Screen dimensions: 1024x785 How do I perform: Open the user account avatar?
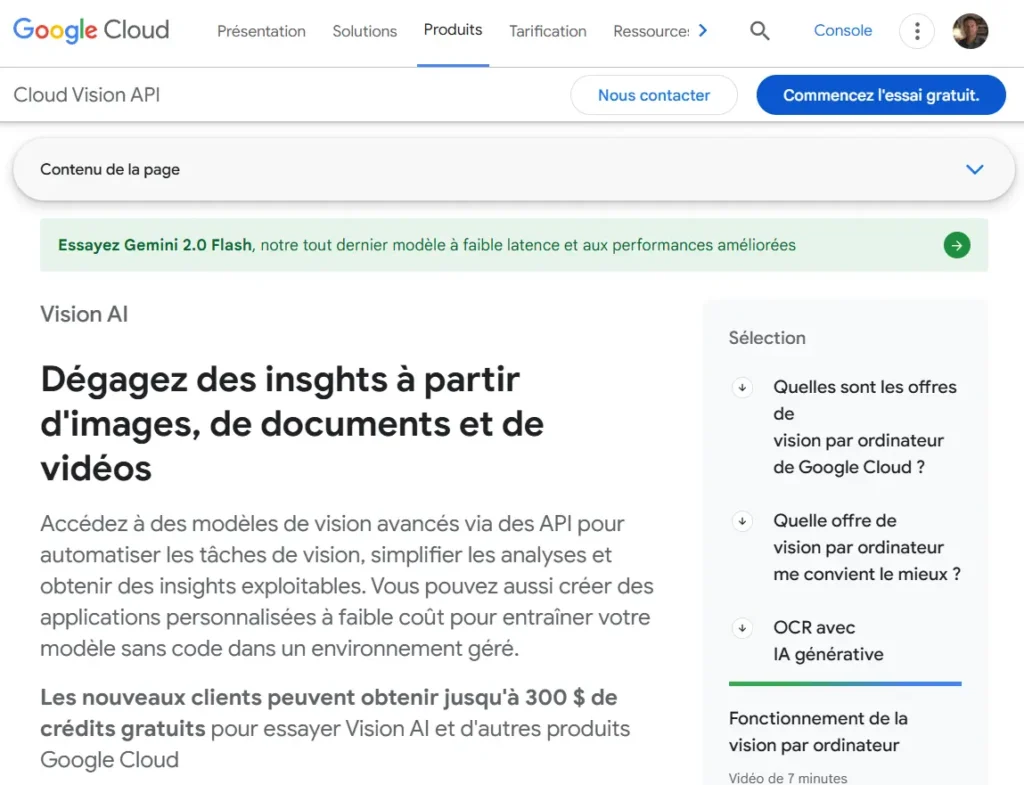point(970,31)
